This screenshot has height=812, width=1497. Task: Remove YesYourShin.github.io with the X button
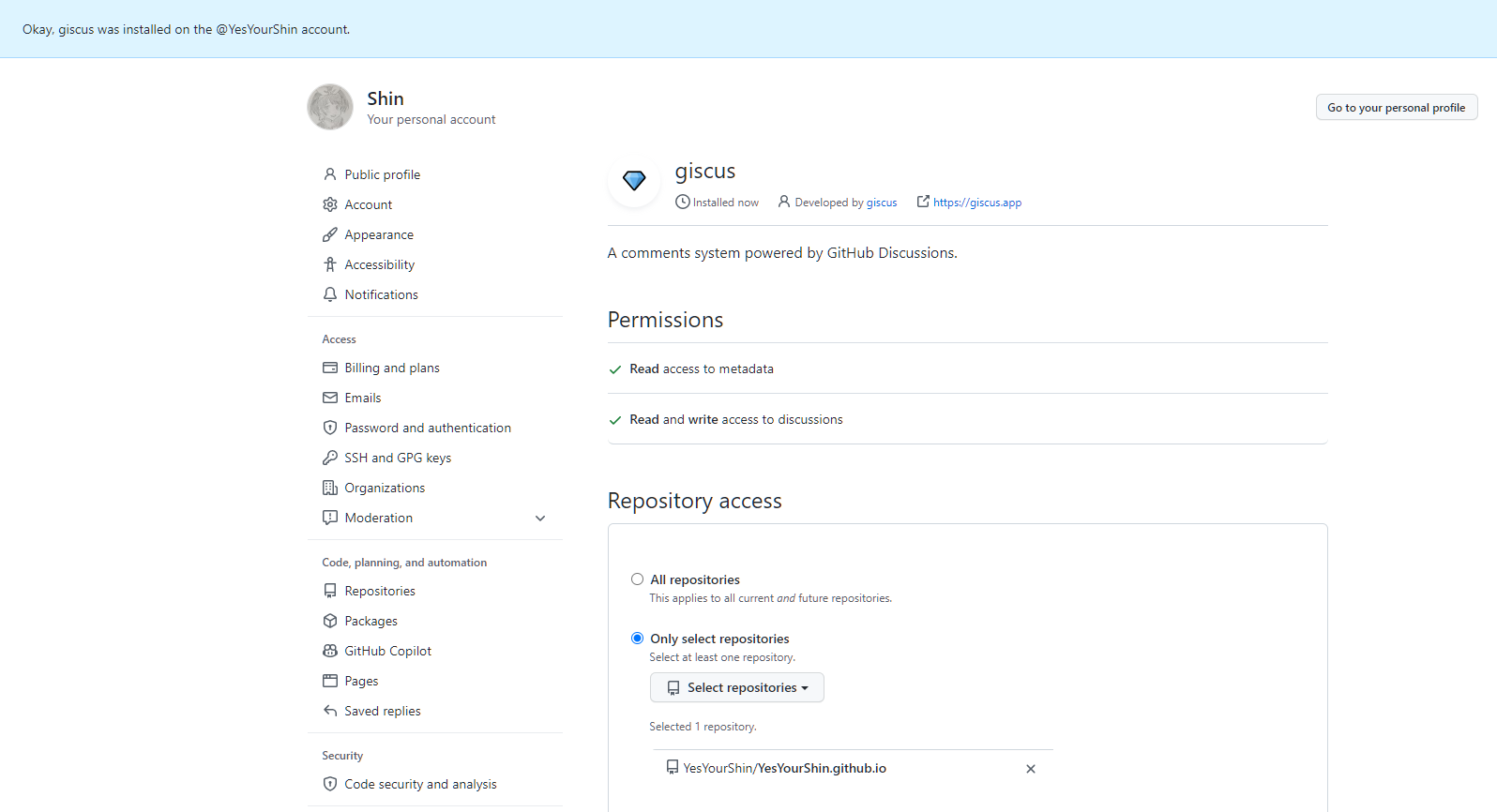tap(1031, 769)
